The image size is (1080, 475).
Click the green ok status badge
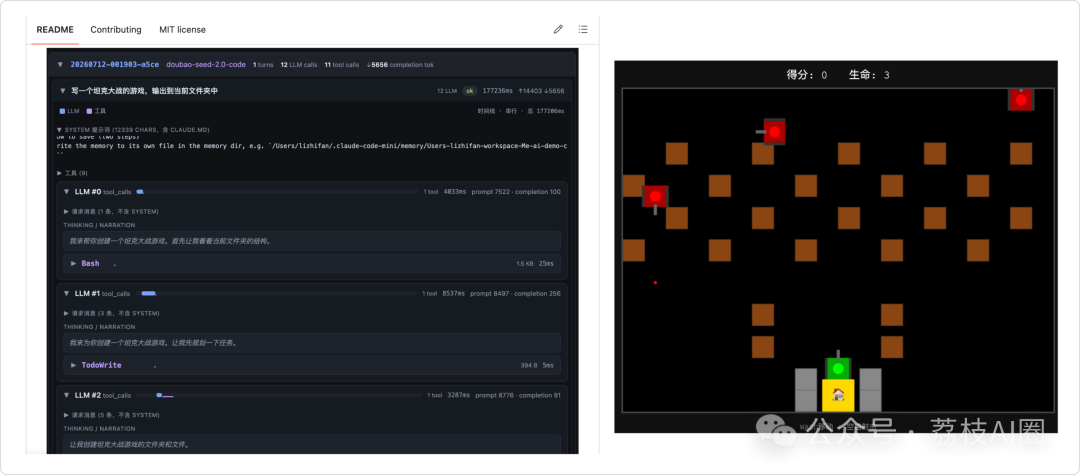coord(470,91)
